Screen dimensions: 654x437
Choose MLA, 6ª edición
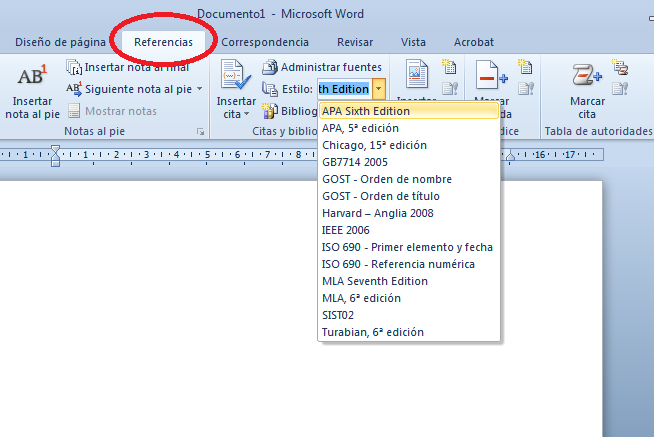click(x=409, y=298)
